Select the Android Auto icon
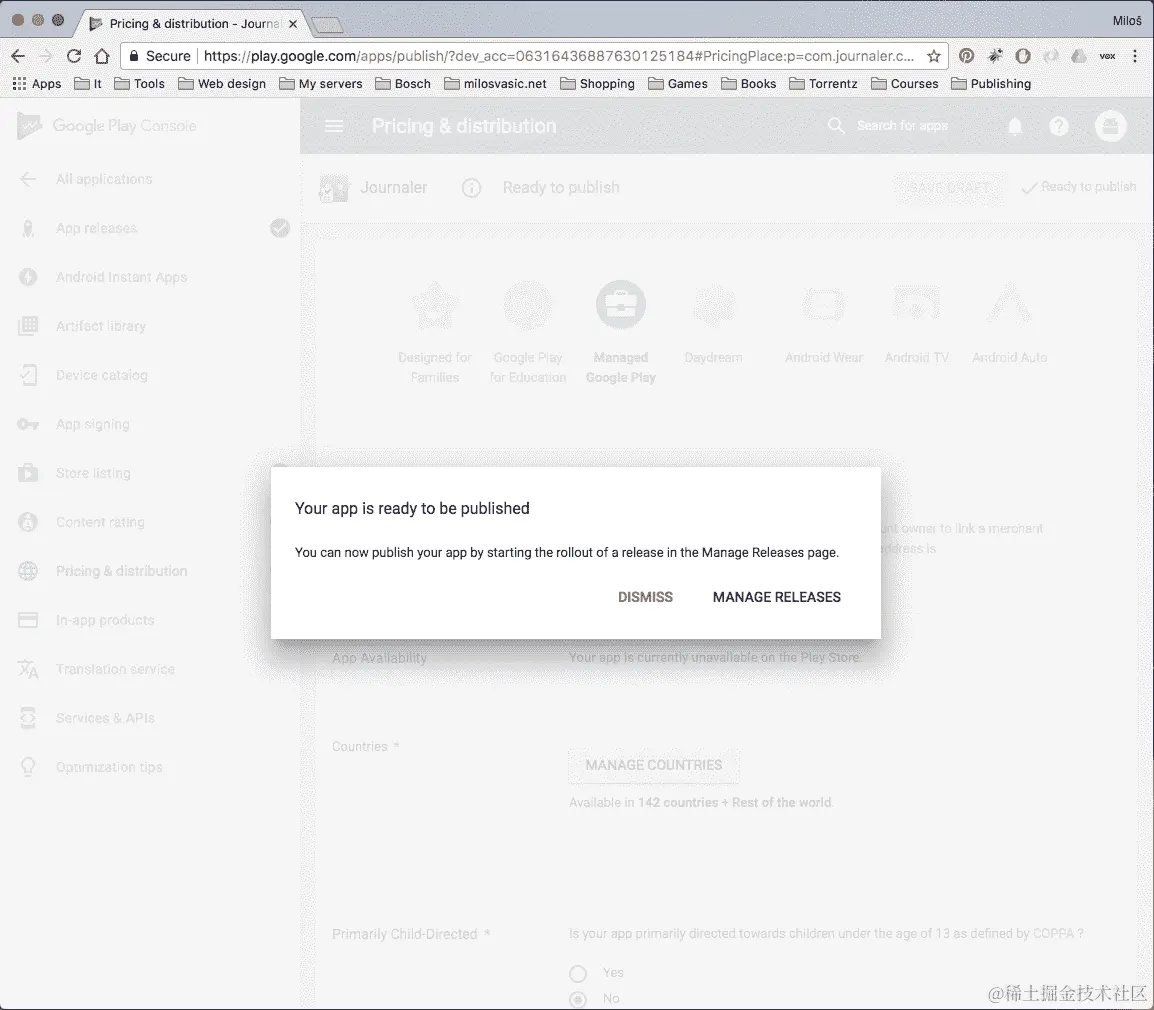This screenshot has height=1010, width=1154. point(1009,304)
